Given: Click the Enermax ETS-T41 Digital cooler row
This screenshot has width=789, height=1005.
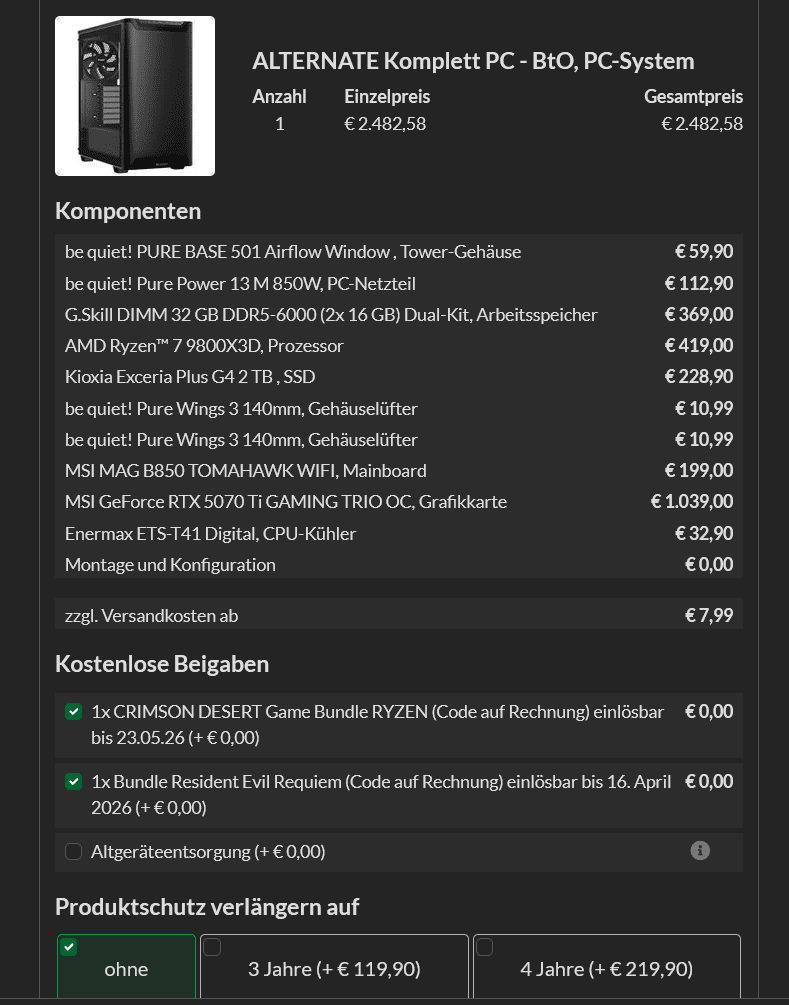Looking at the screenshot, I should (x=210, y=534).
